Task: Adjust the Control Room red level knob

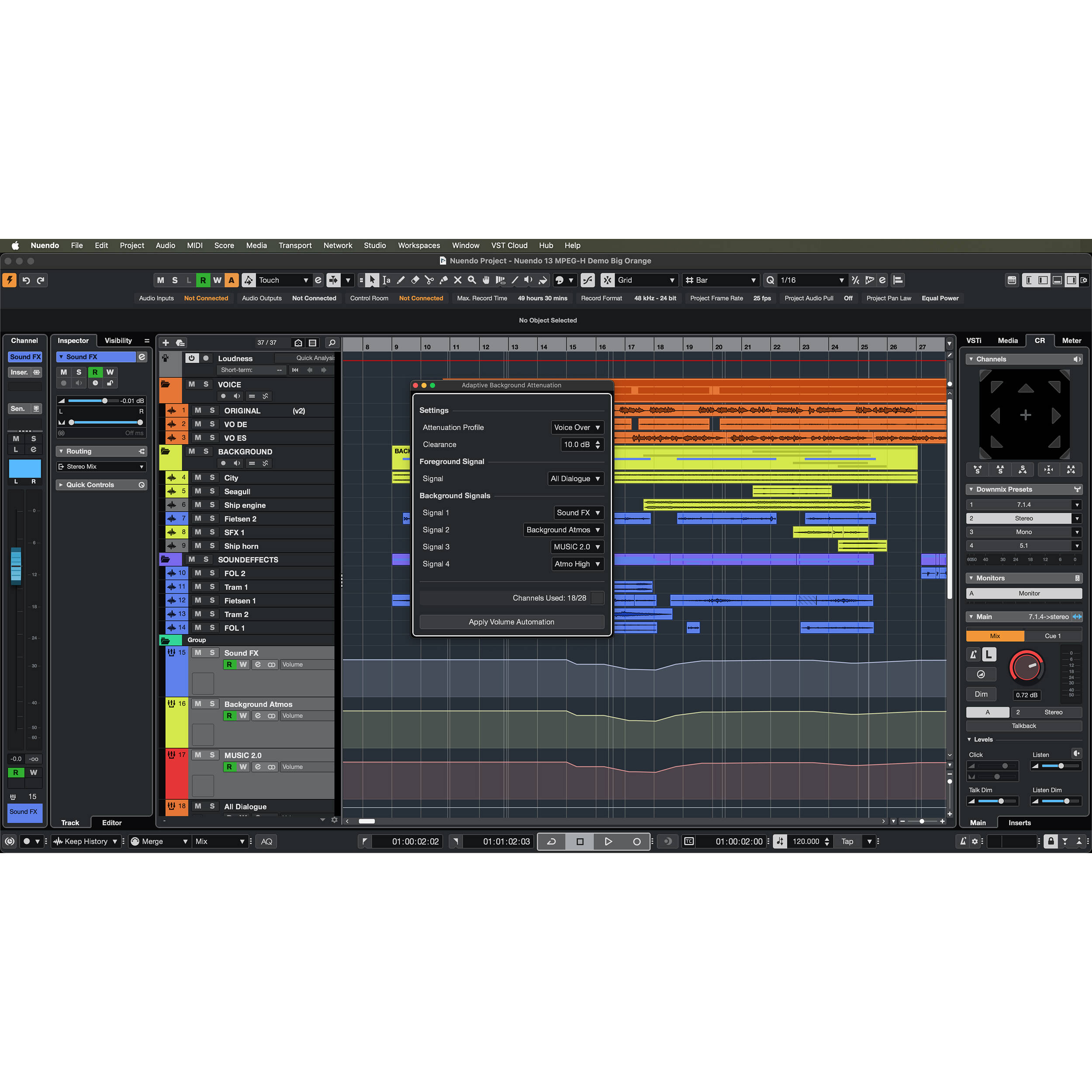Action: [x=1026, y=667]
